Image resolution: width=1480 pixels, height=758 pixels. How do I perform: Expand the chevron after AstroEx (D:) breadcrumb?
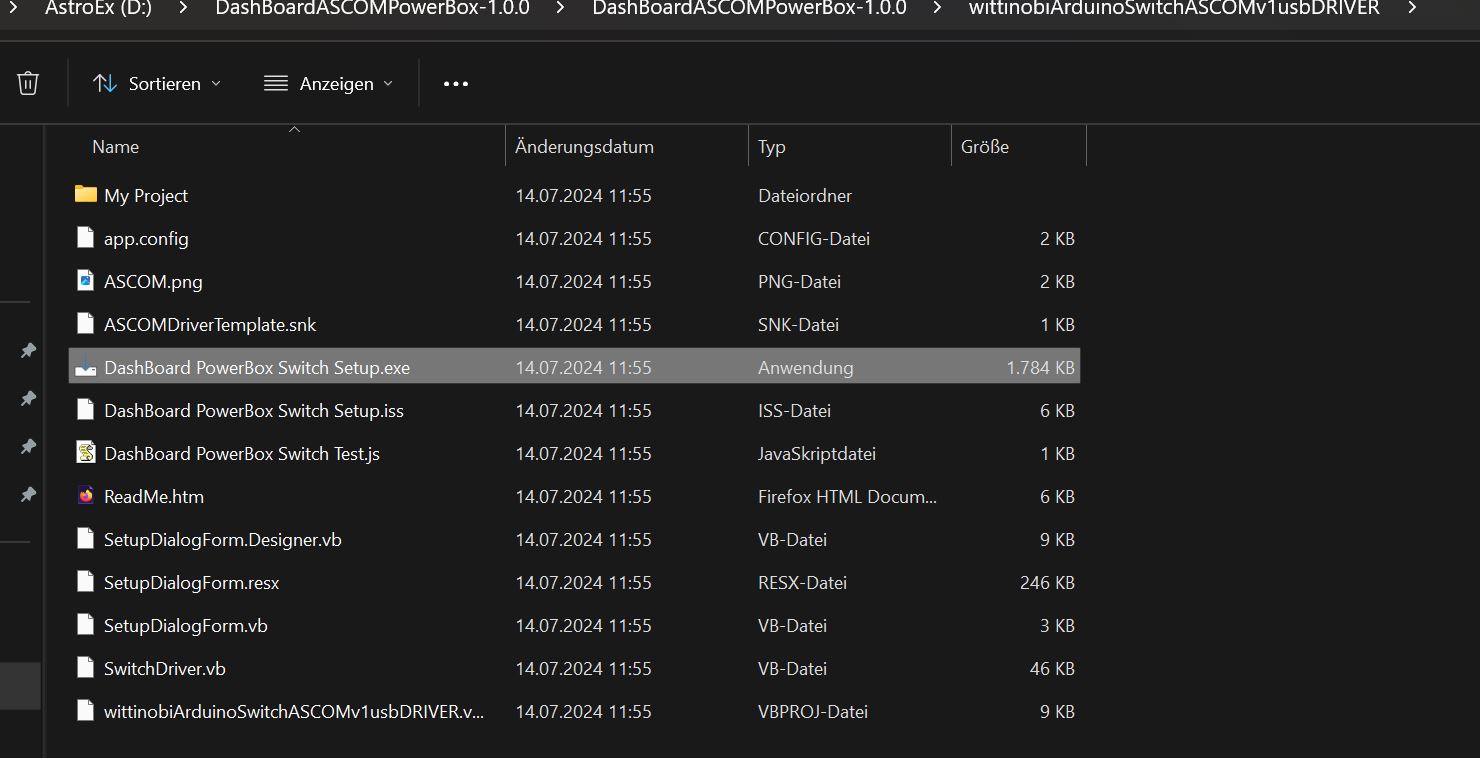(x=182, y=9)
